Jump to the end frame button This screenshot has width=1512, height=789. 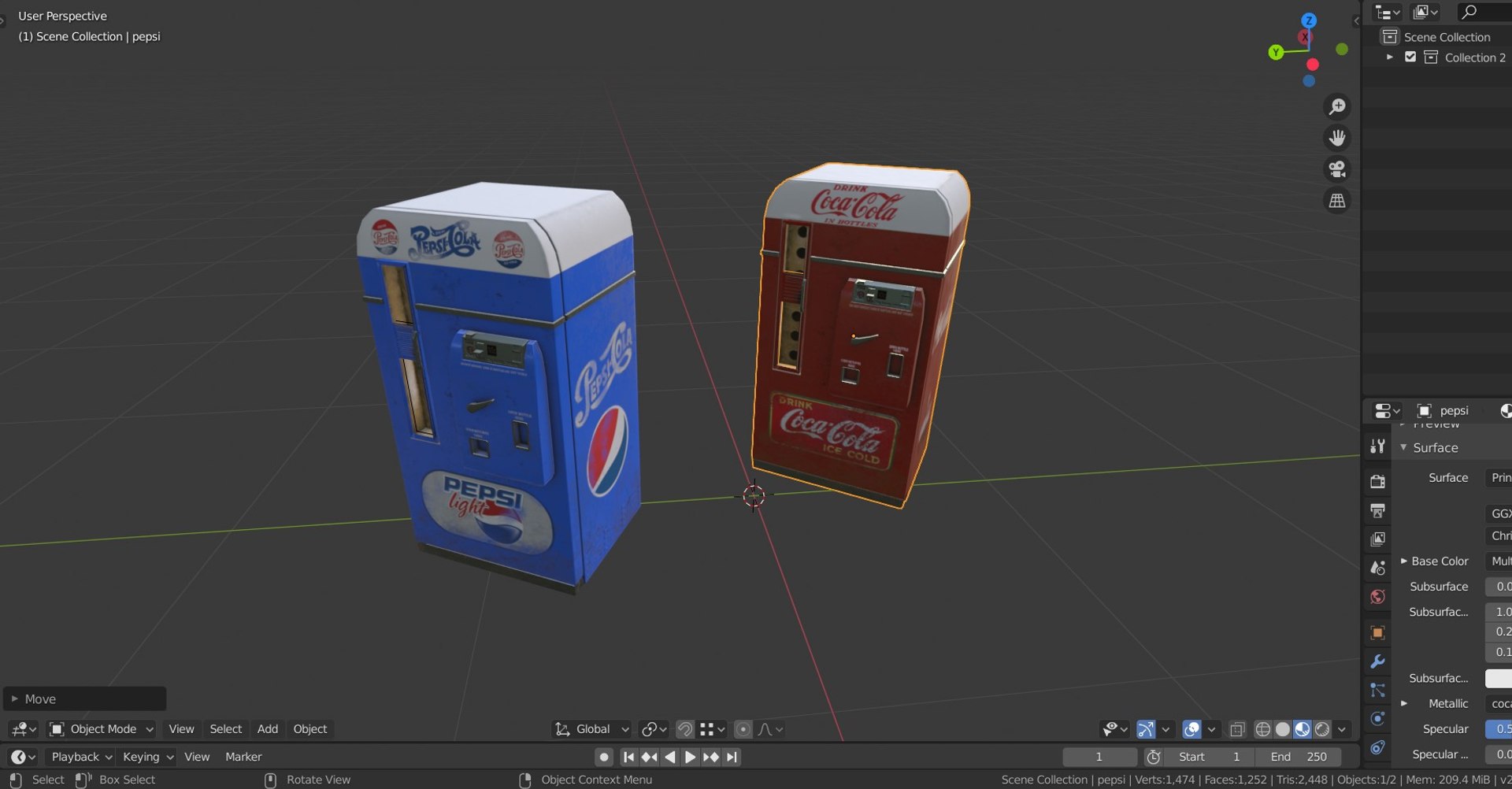tap(732, 757)
